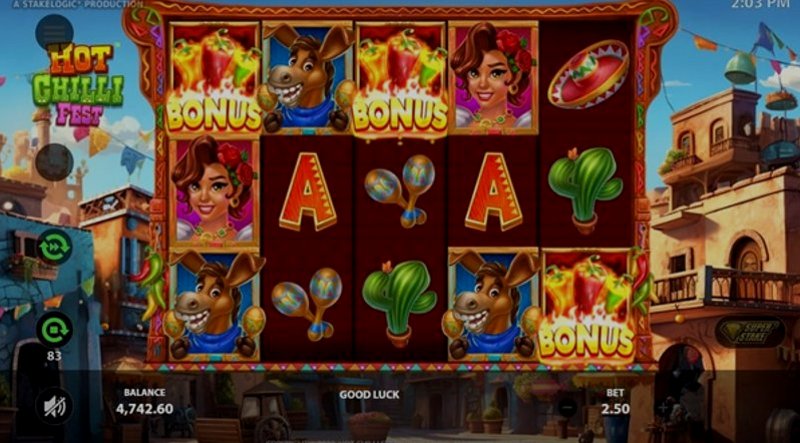Viewport: 800px width, 443px height.
Task: Click the donkey symbol on the second reel
Action: pos(307,78)
